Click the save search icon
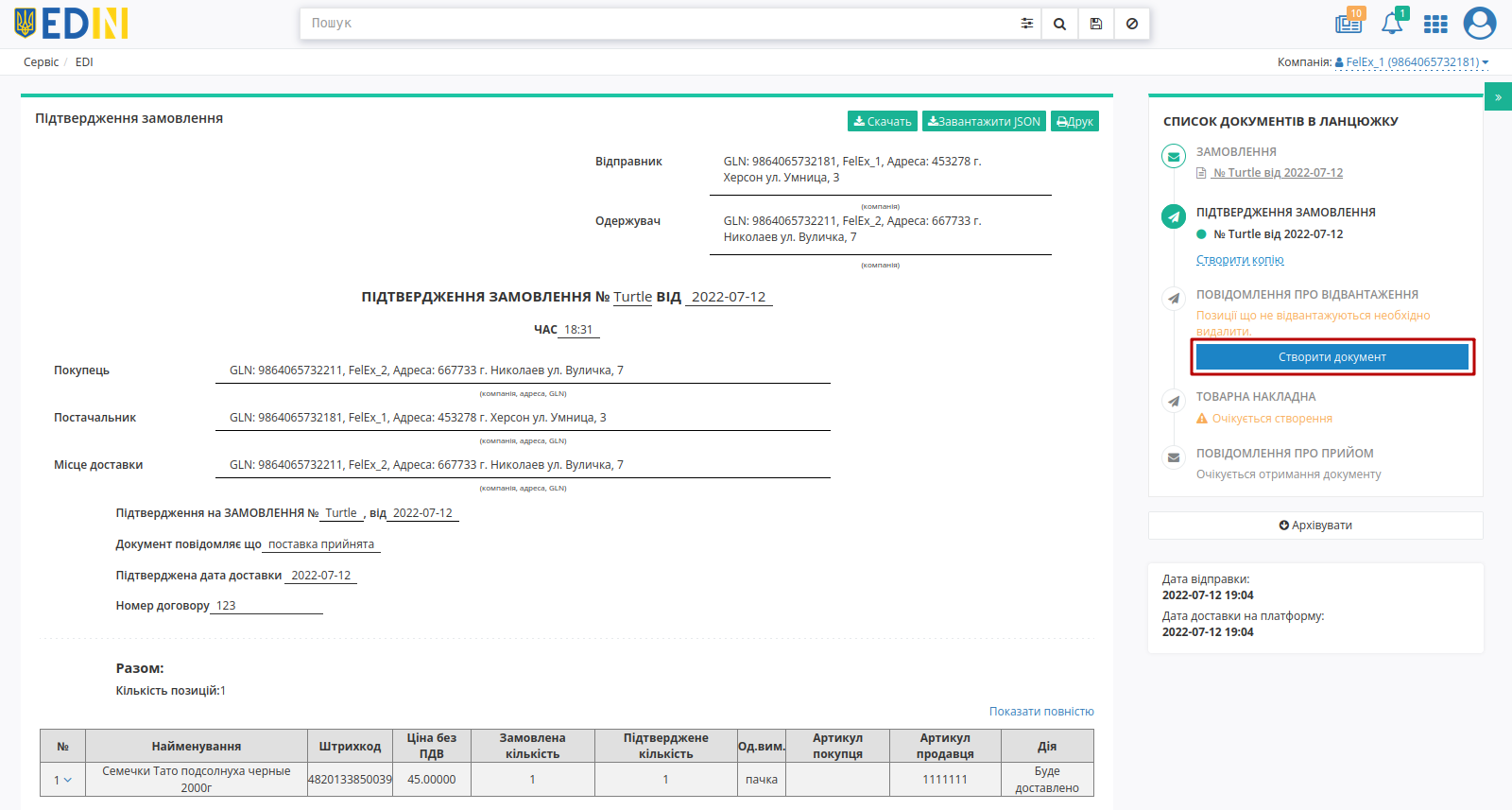Viewport: 1512px width, 810px height. point(1096,24)
